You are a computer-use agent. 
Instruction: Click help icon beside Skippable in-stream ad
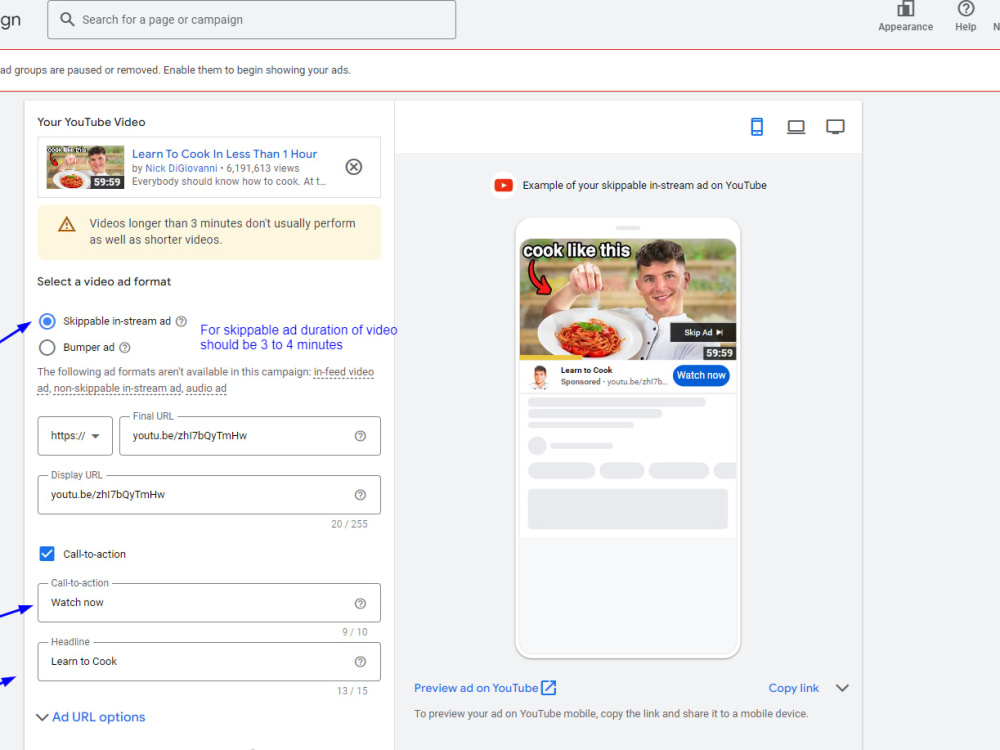tap(181, 321)
